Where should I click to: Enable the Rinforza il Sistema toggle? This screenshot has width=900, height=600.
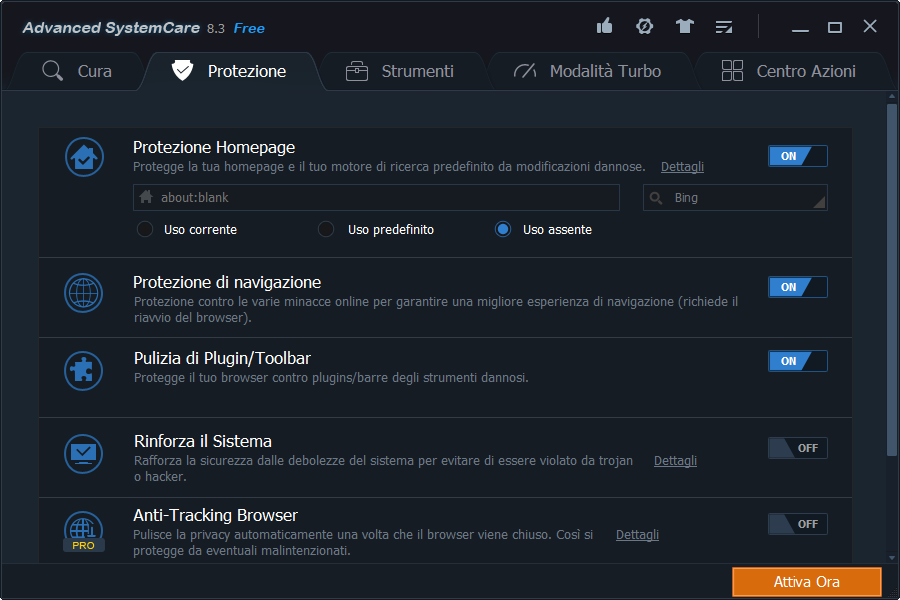[797, 448]
